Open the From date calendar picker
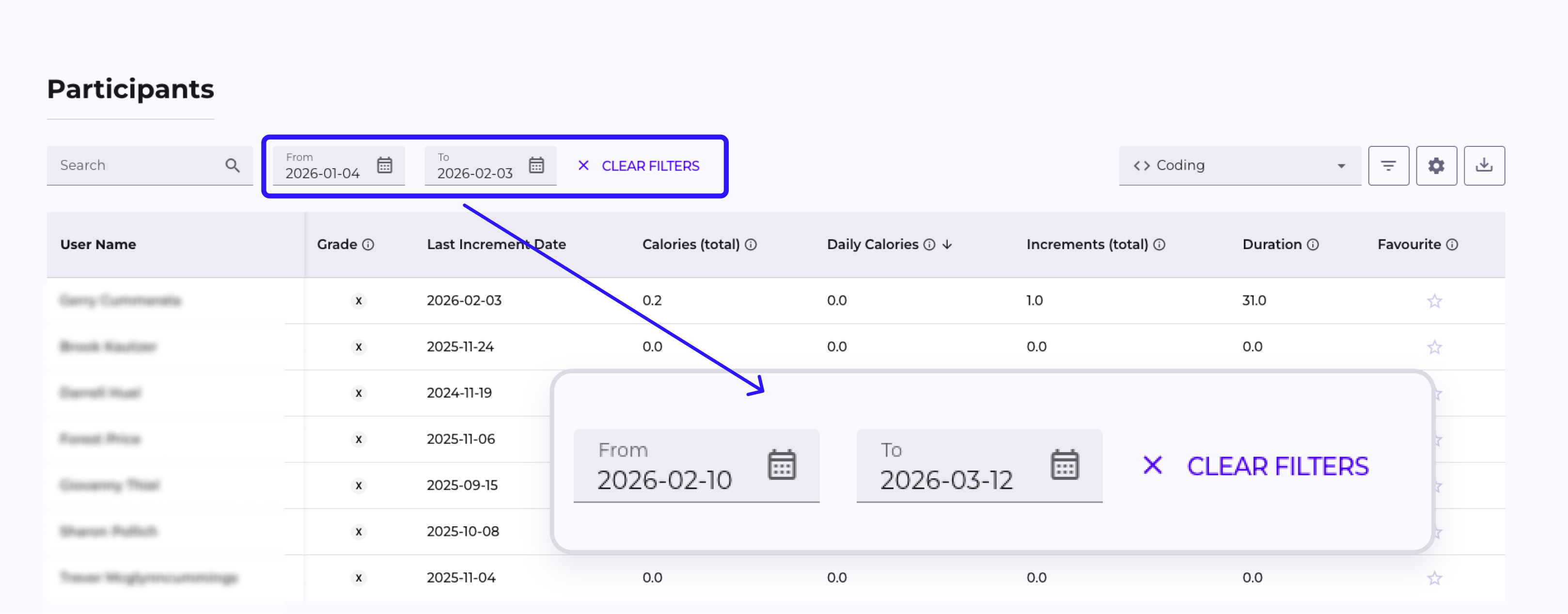 (384, 166)
